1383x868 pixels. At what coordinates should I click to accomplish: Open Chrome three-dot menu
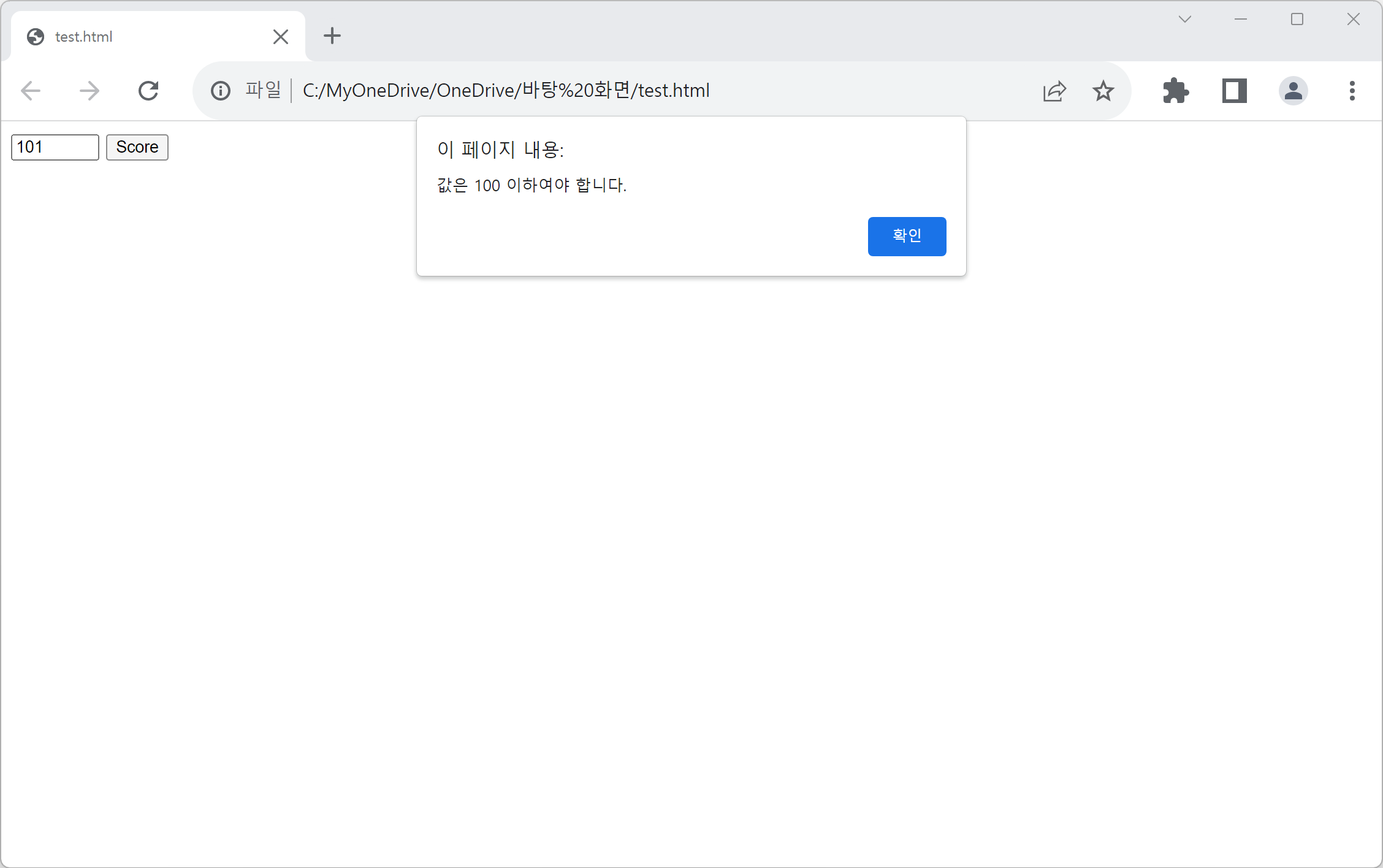(x=1352, y=91)
